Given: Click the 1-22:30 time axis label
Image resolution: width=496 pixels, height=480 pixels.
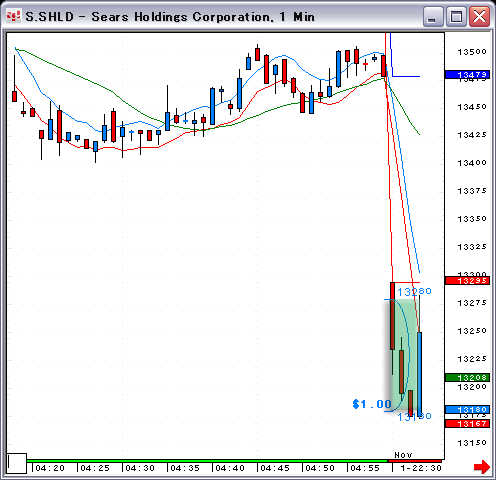Looking at the screenshot, I should click(x=421, y=468).
